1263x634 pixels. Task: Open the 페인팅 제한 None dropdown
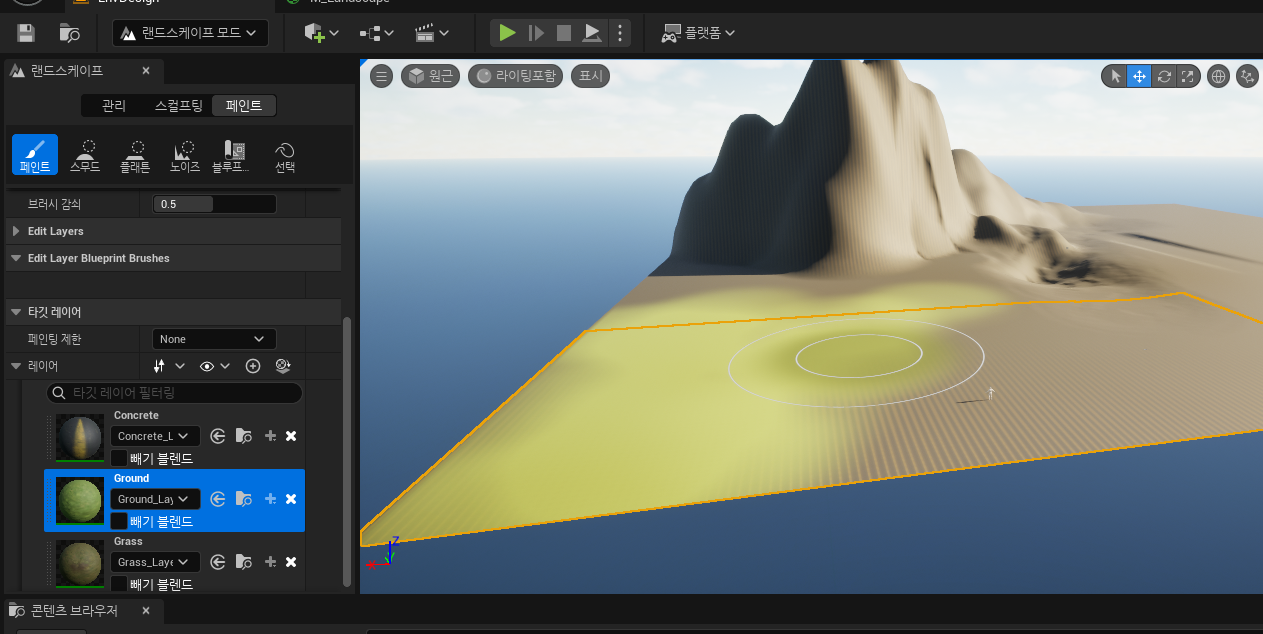coord(214,339)
